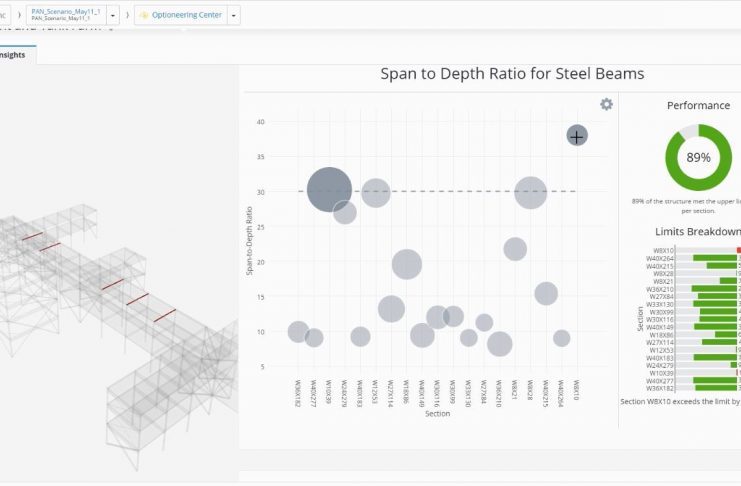Expand the Optioneering Center dropdown arrow
The image size is (741, 486).
[234, 15]
